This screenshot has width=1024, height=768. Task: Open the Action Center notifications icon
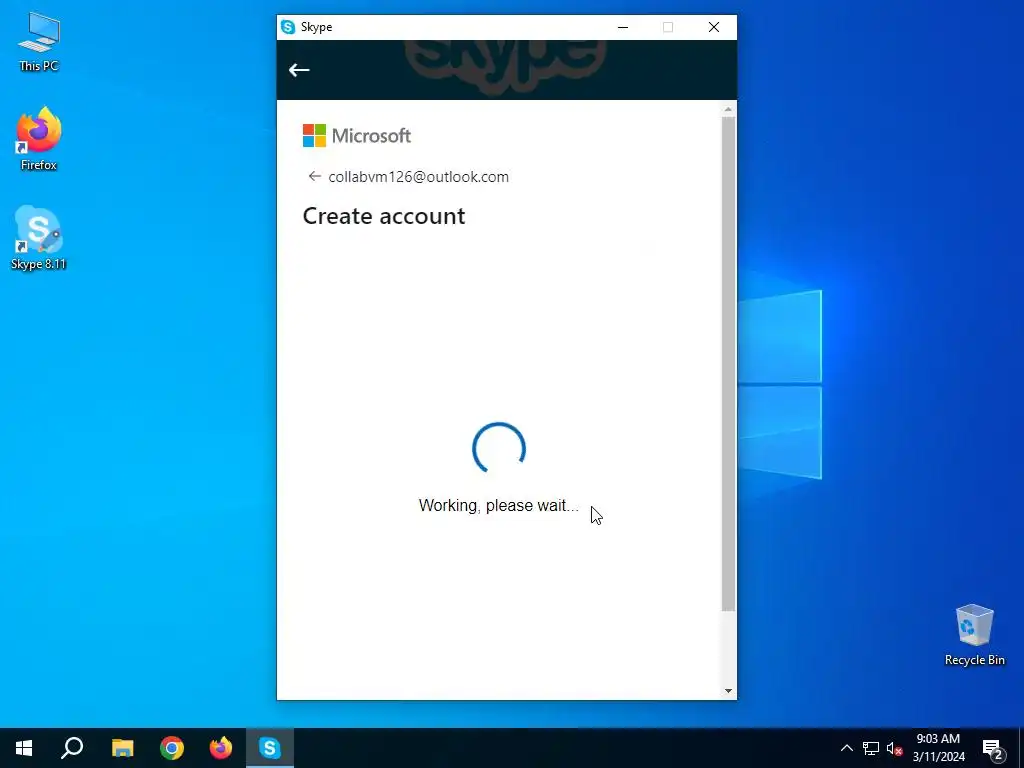(x=993, y=748)
